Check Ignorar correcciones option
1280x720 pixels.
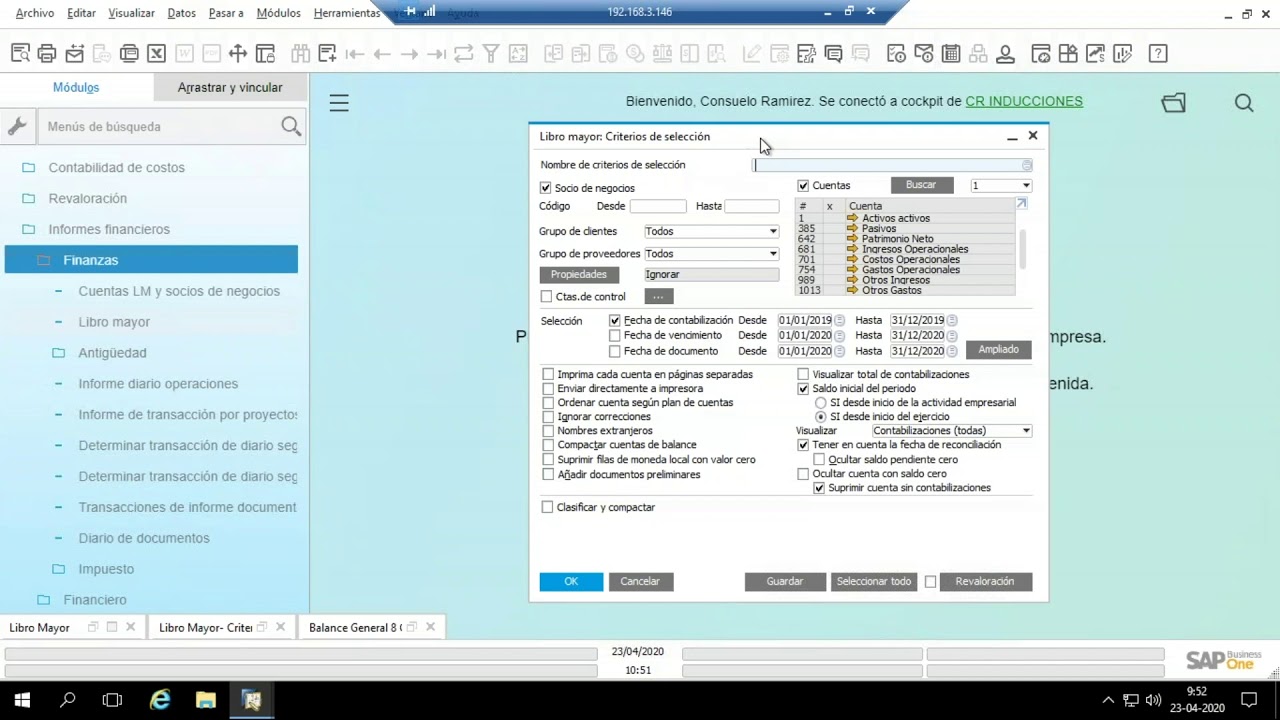pos(548,417)
